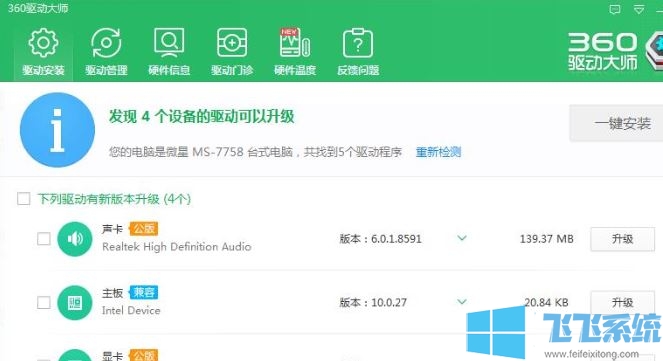Click 升级 for the Intel Device motherboard
The height and width of the screenshot is (361, 663).
[x=622, y=303]
